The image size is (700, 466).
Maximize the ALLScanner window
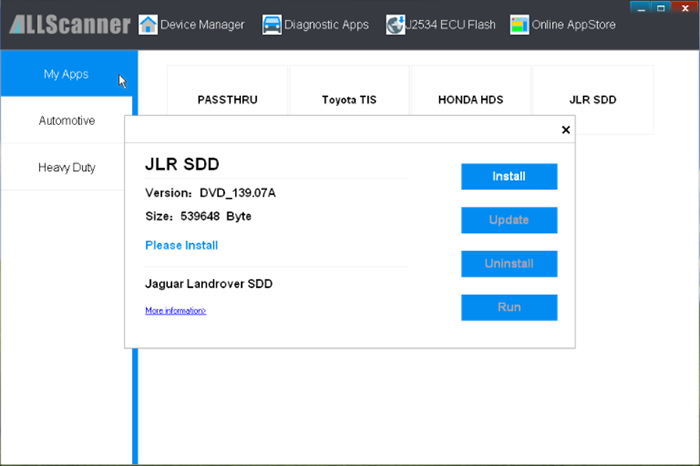[661, 8]
